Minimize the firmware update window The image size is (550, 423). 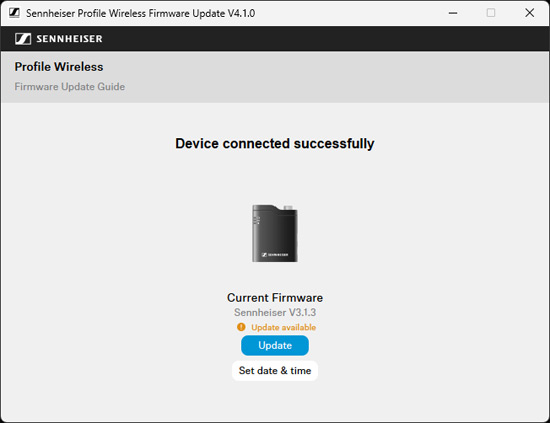[453, 13]
